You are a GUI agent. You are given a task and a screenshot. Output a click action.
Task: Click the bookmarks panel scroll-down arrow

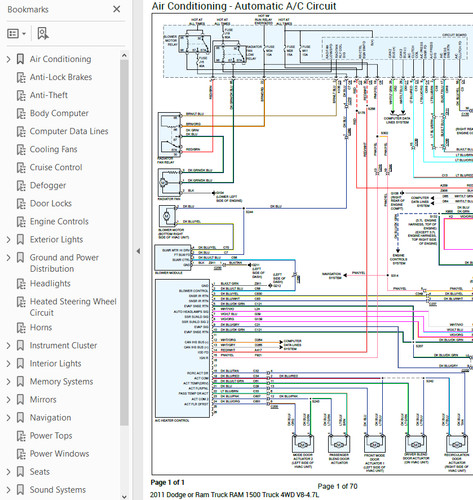coord(124,496)
